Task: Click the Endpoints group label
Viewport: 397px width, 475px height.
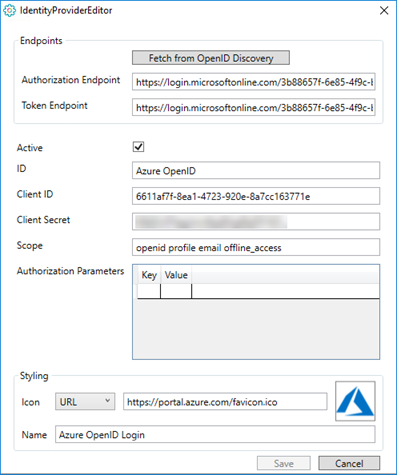Action: 41,41
